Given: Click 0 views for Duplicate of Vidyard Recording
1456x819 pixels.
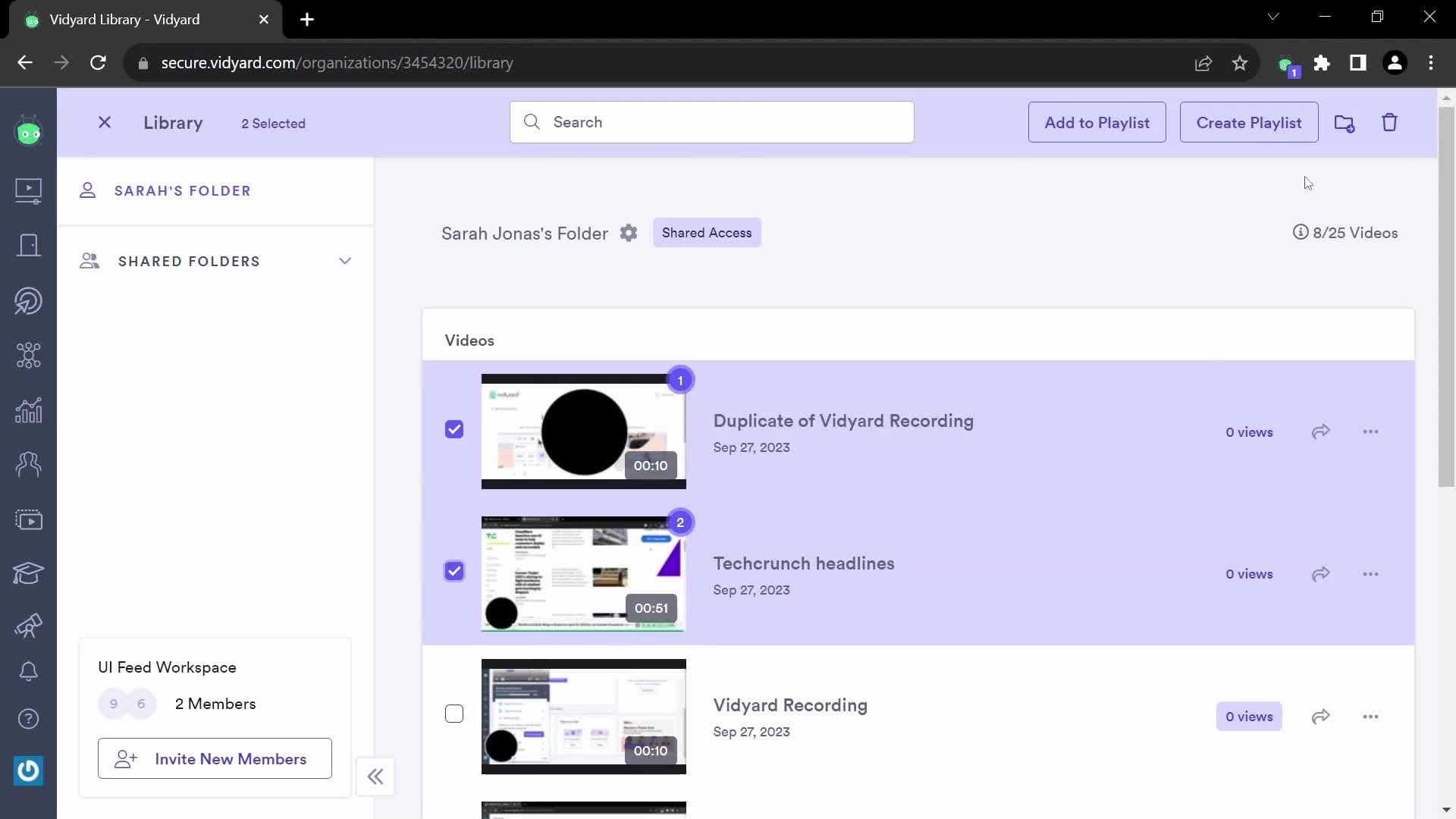Looking at the screenshot, I should point(1249,432).
